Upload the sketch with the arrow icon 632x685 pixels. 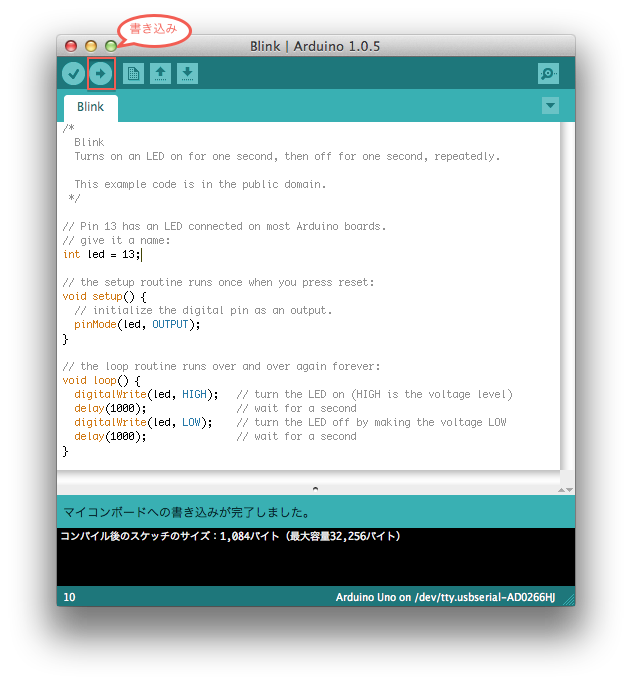pyautogui.click(x=100, y=73)
